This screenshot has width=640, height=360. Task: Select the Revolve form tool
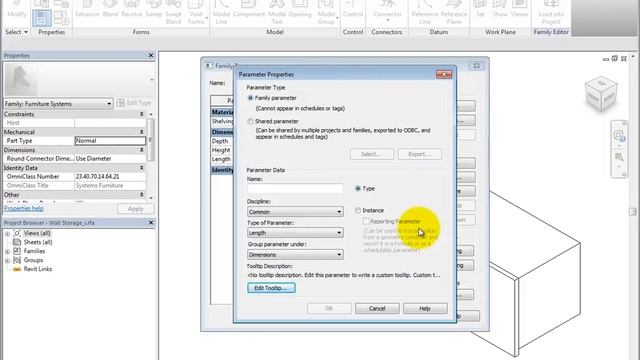click(x=131, y=10)
